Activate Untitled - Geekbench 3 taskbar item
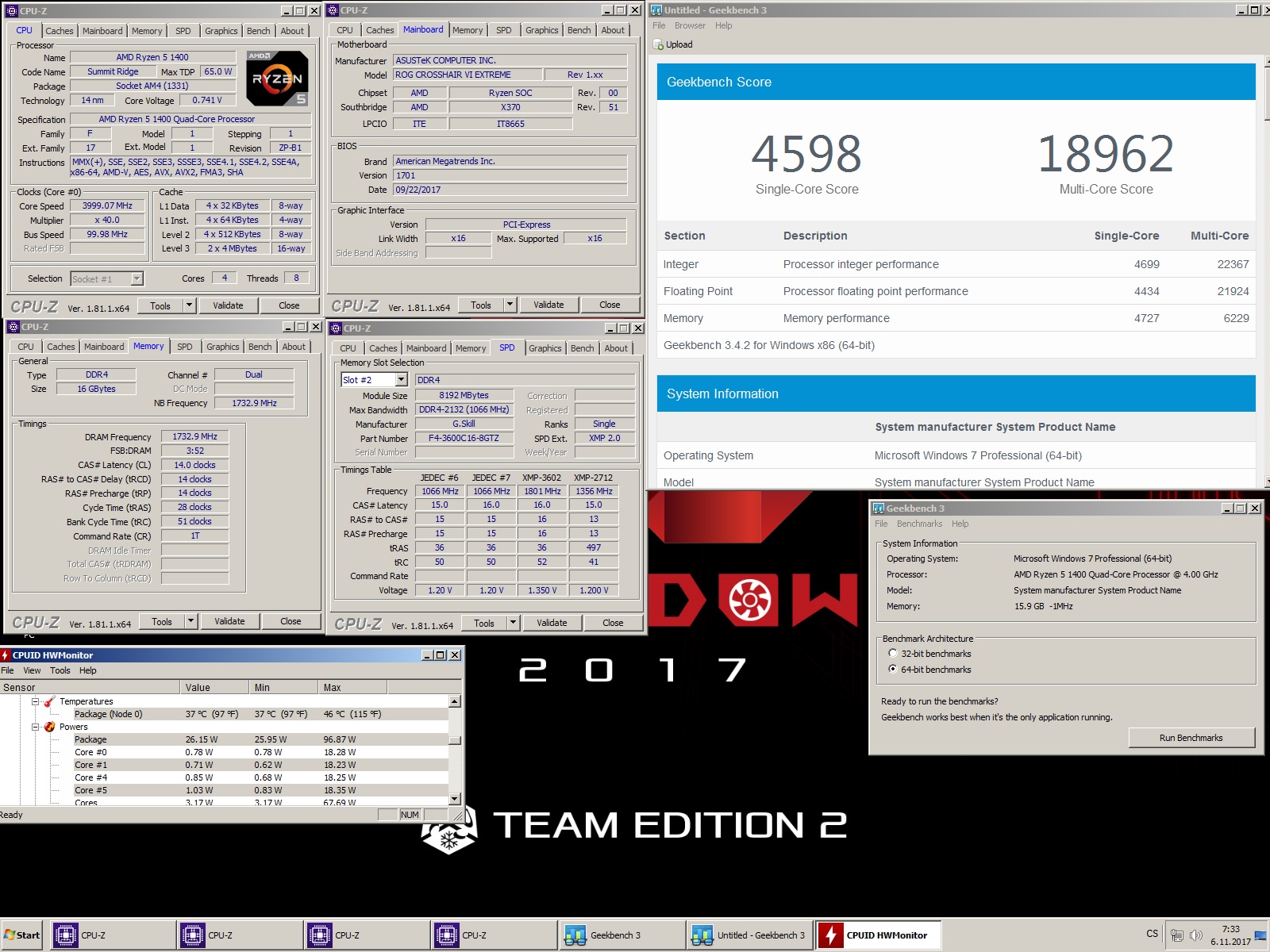 [x=749, y=935]
